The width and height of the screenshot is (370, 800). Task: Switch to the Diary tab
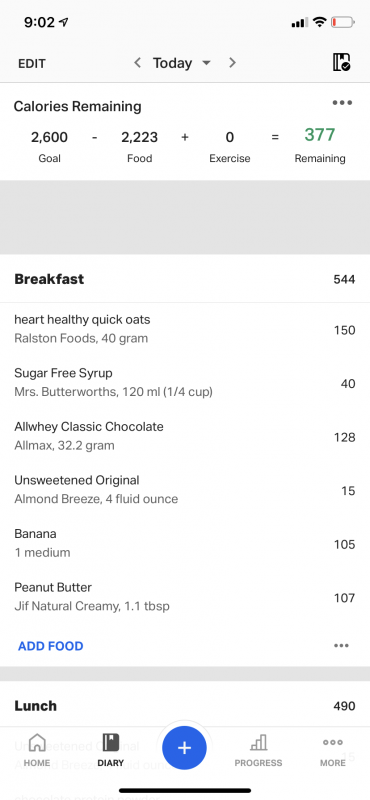110,751
